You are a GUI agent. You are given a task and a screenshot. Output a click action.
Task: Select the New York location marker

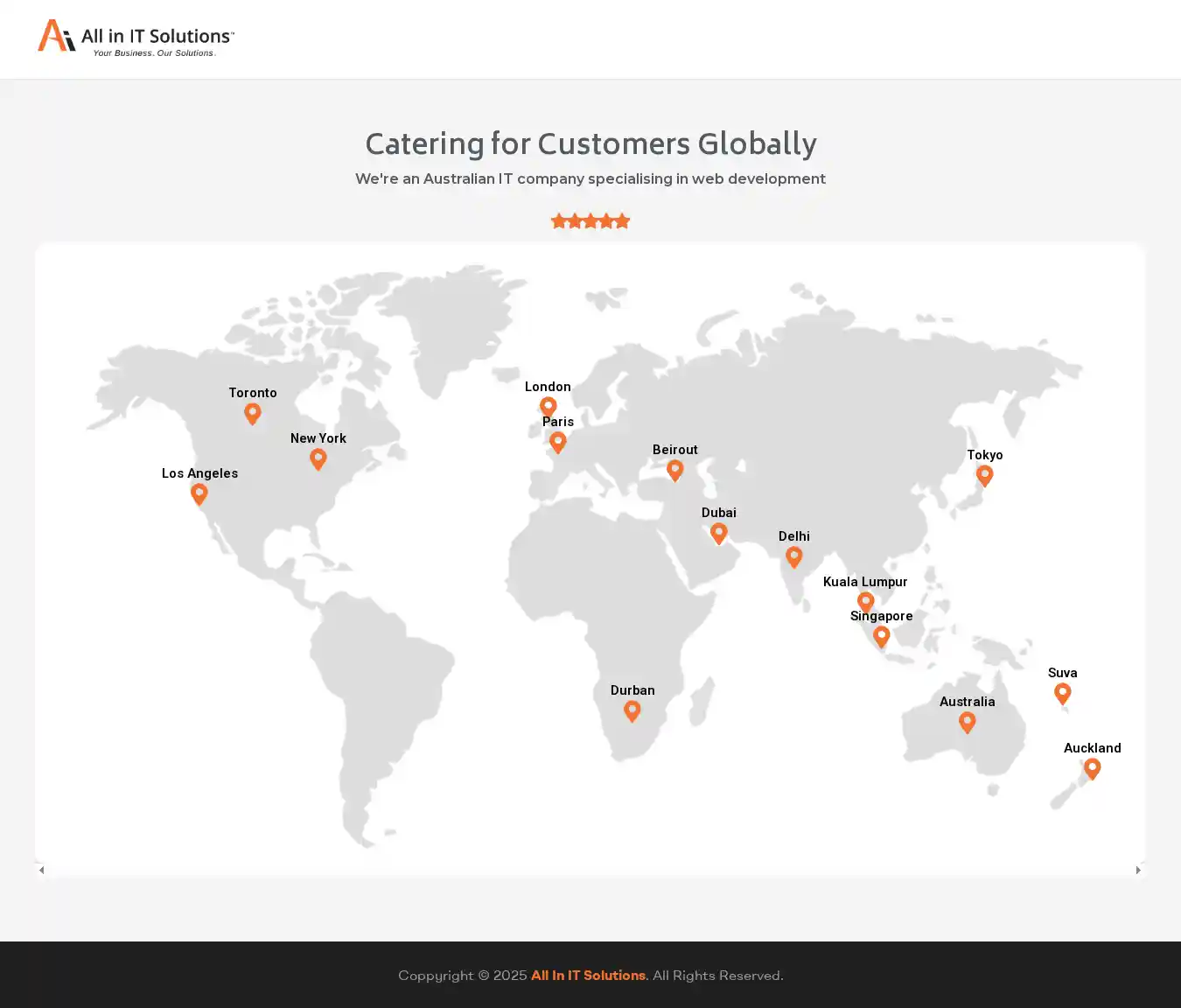click(x=318, y=458)
